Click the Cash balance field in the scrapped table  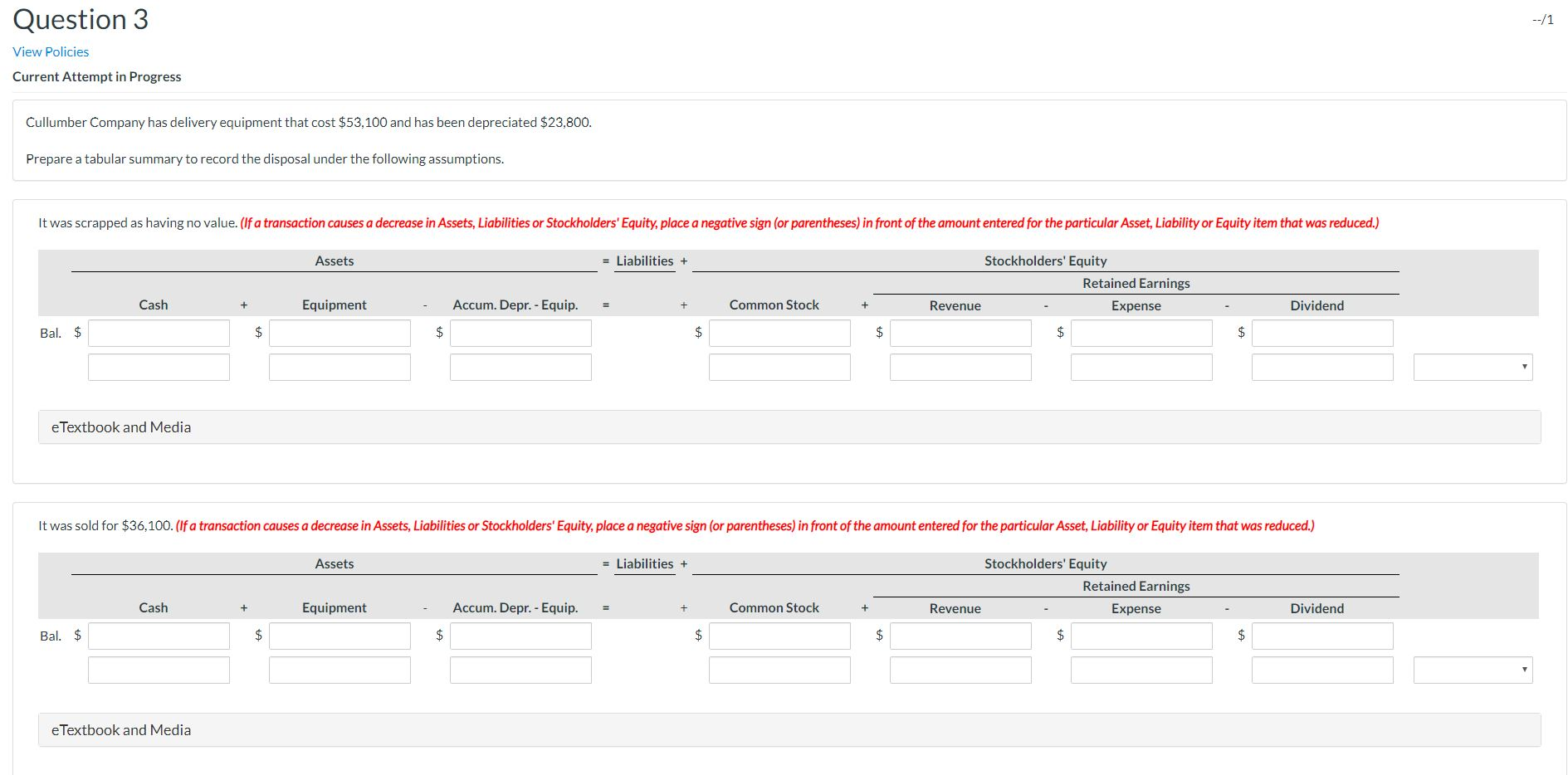click(x=158, y=333)
